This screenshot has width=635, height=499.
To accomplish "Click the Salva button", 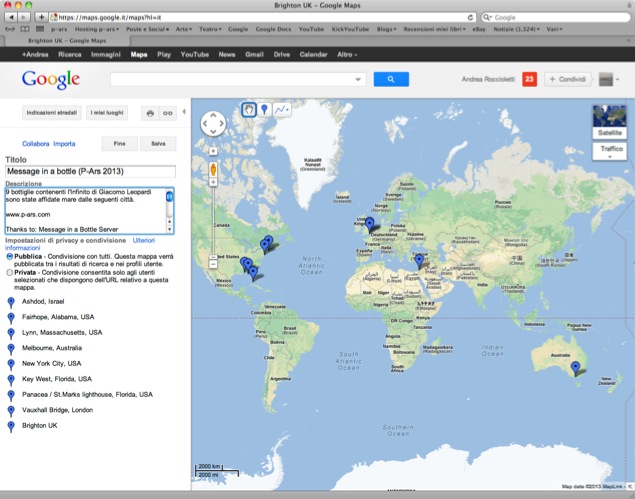I will pos(158,144).
